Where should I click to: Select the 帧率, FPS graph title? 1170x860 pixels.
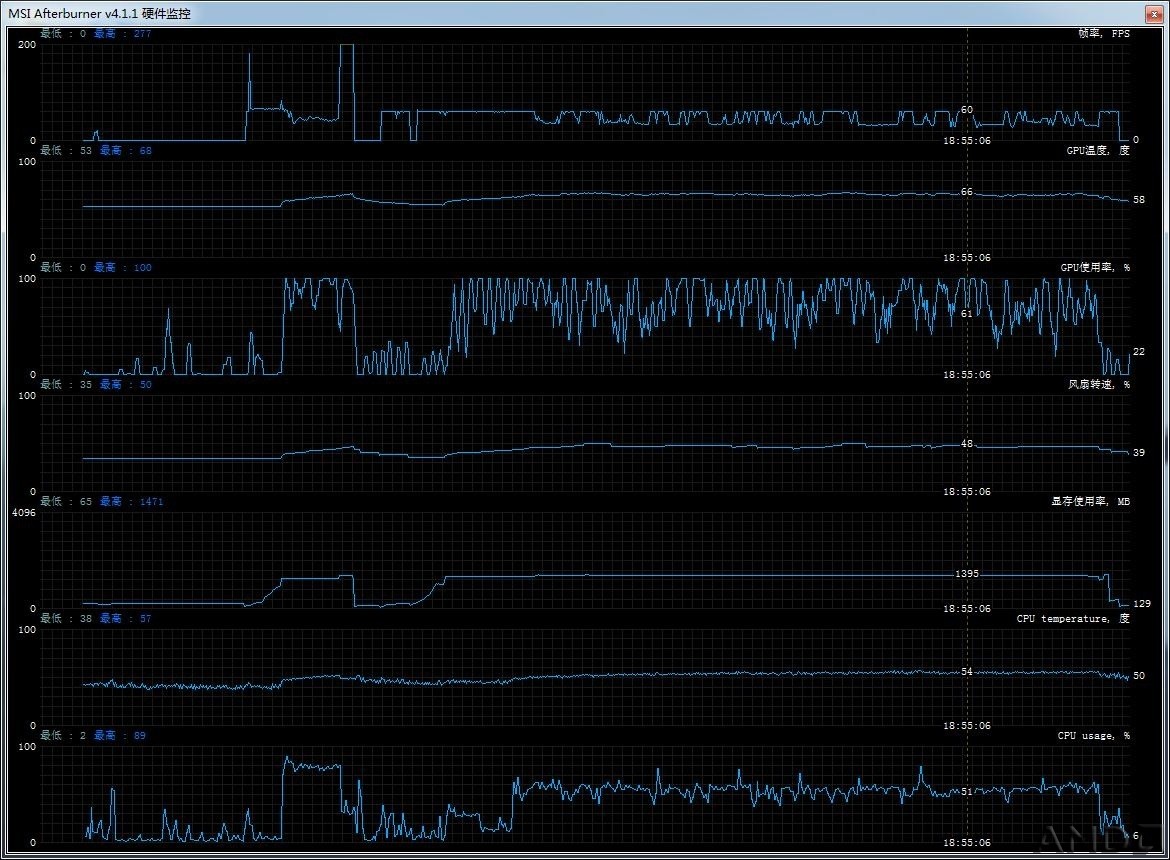pyautogui.click(x=1104, y=34)
